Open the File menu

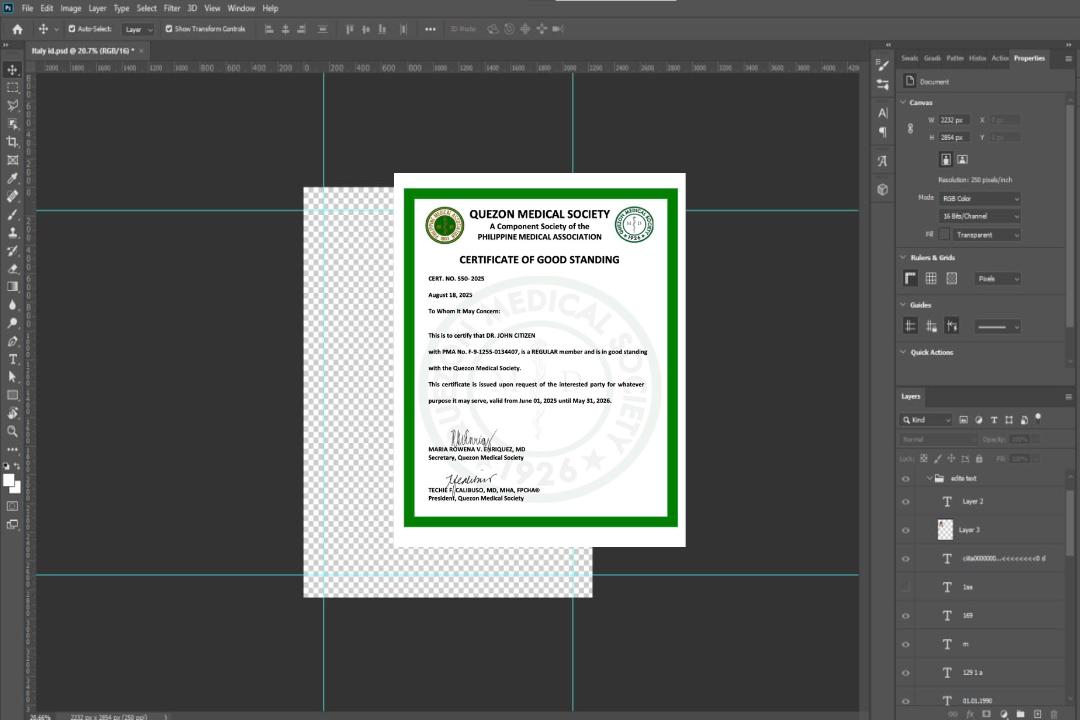(27, 8)
